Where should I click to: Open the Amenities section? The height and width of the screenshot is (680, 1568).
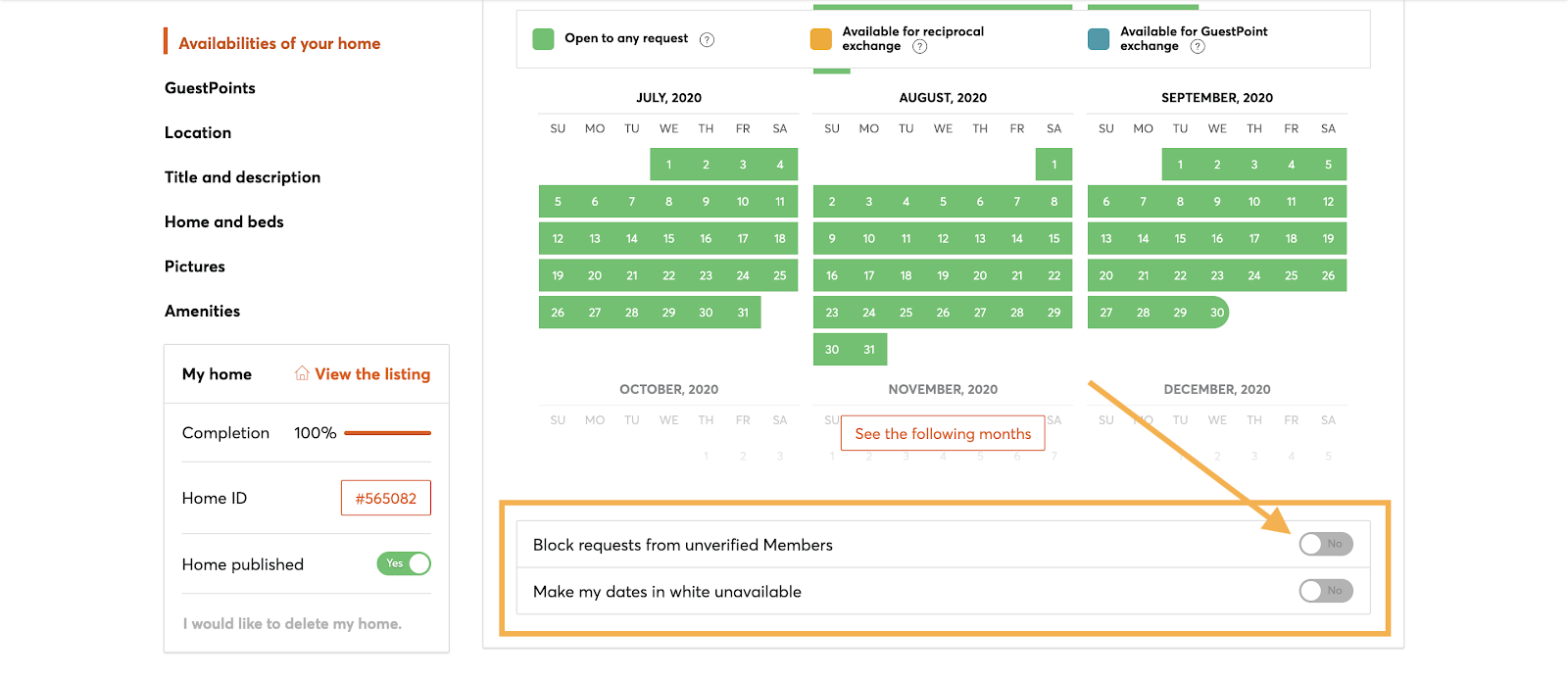point(202,311)
